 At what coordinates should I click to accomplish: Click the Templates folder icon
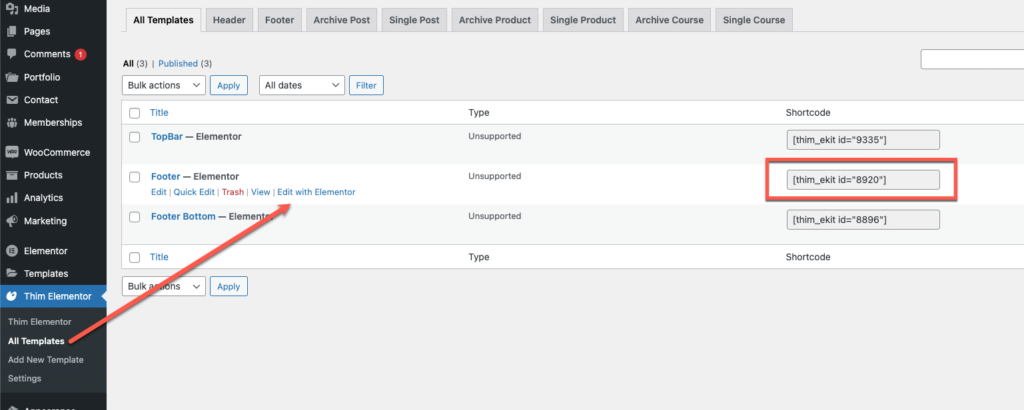(11, 274)
